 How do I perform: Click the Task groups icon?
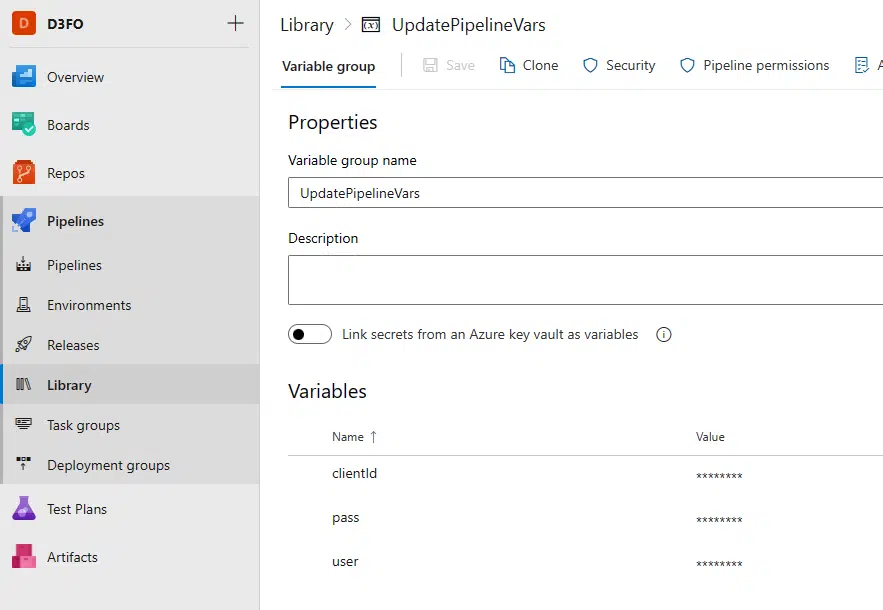(24, 424)
